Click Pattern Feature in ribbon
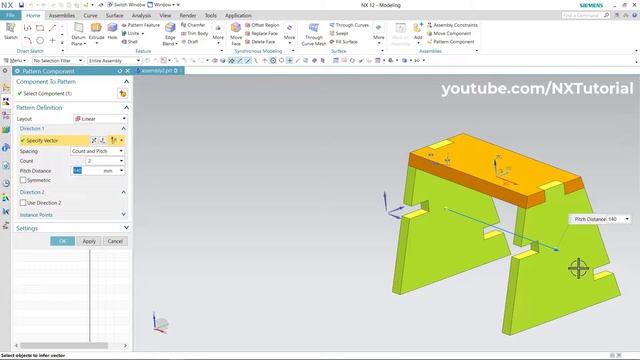Image resolution: width=640 pixels, height=360 pixels. coord(141,25)
